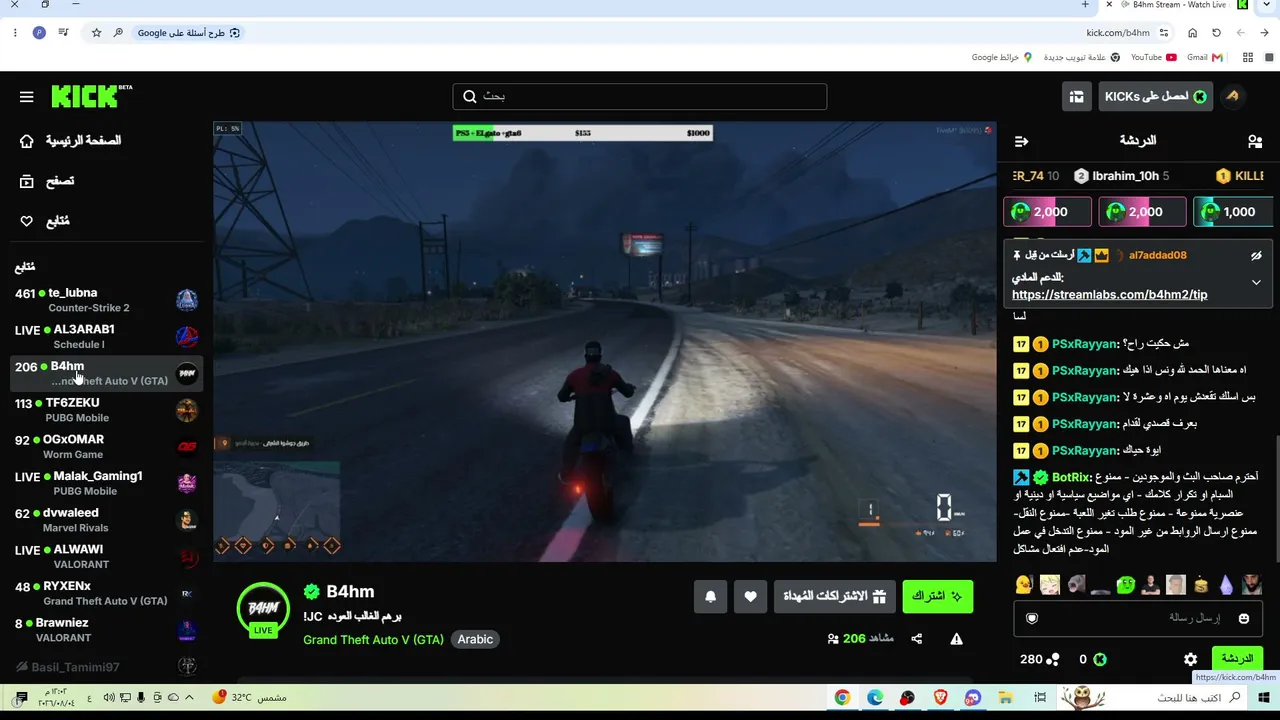Click the Subscribe (اشتراك) green button
This screenshot has width=1280, height=720.
pyautogui.click(x=937, y=596)
